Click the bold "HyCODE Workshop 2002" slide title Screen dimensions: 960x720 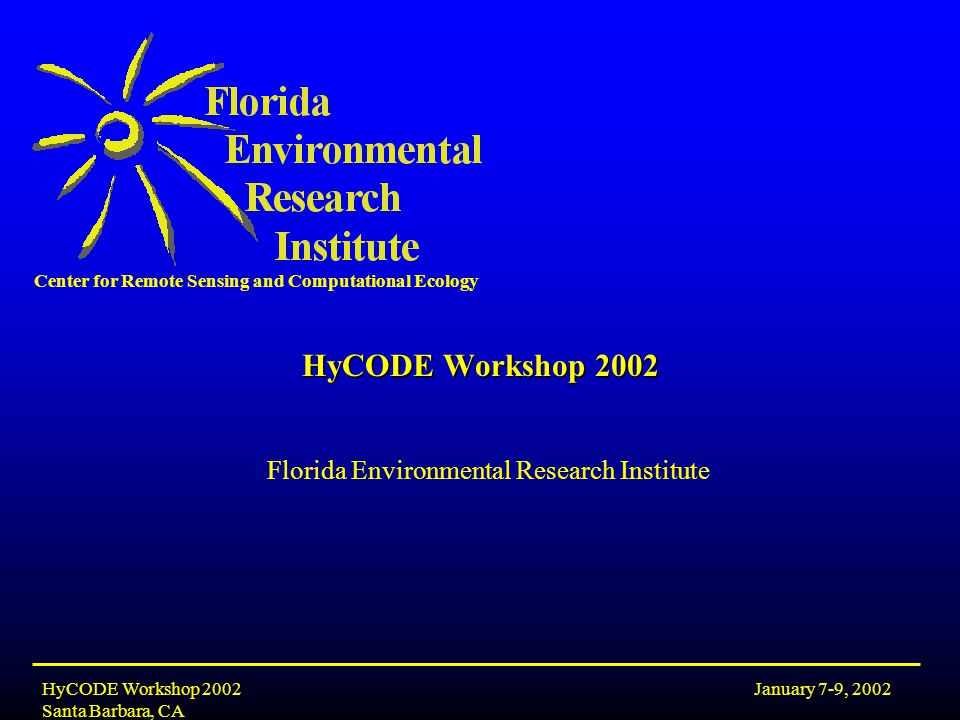[x=481, y=366]
